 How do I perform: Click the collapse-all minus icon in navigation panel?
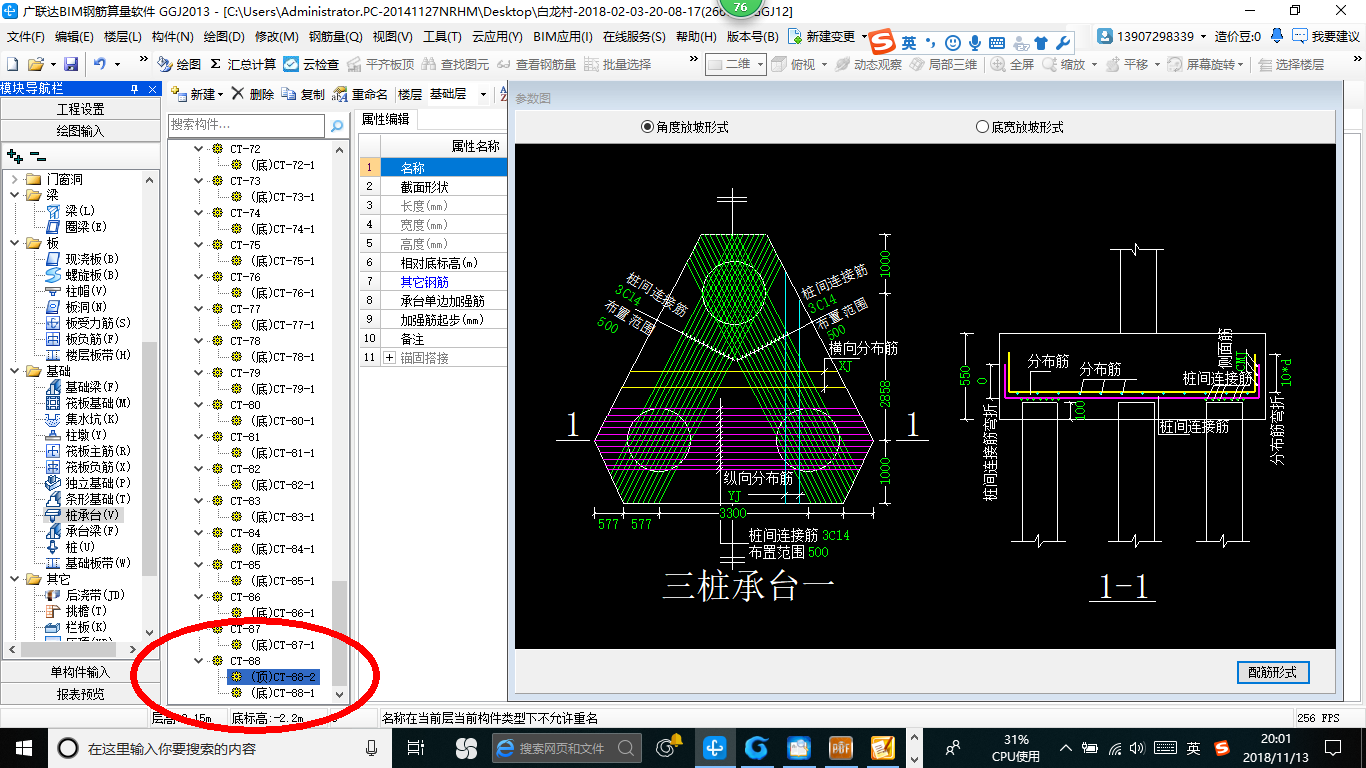37,156
